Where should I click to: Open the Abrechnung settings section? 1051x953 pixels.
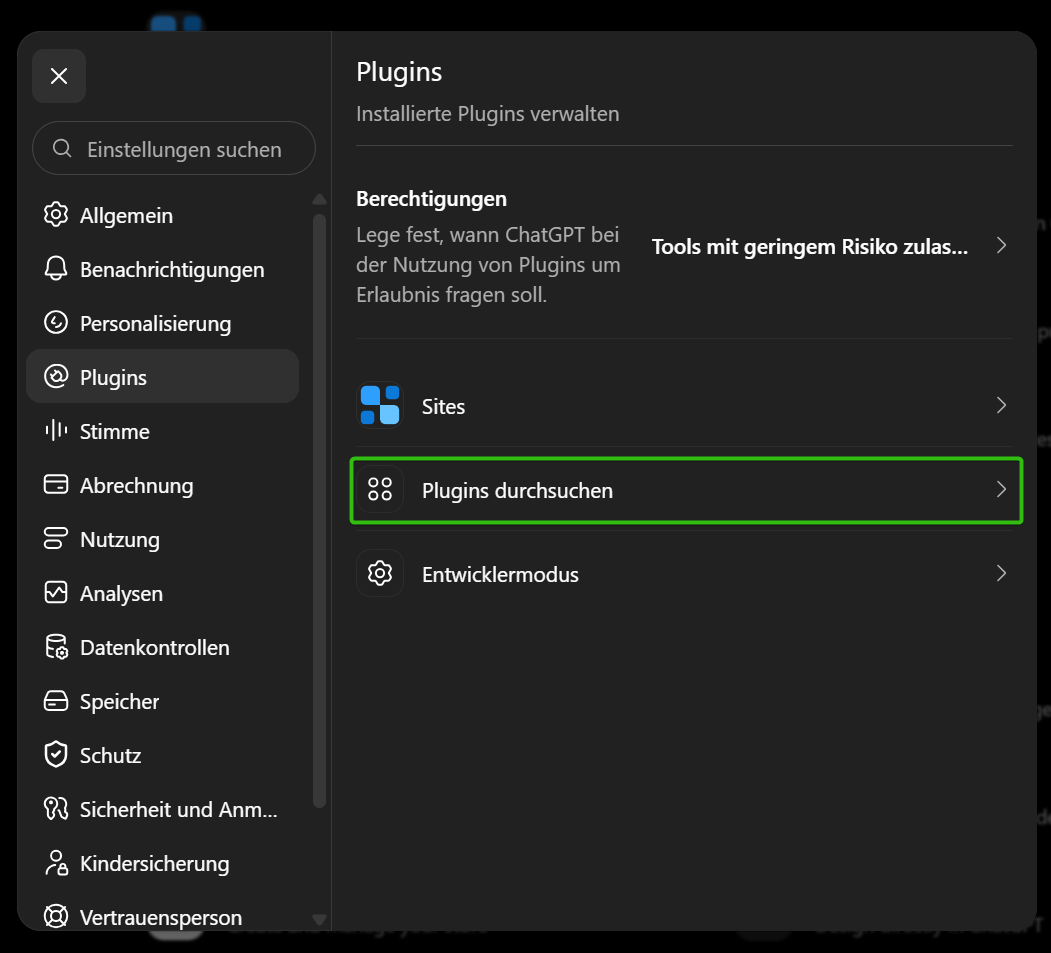point(162,485)
